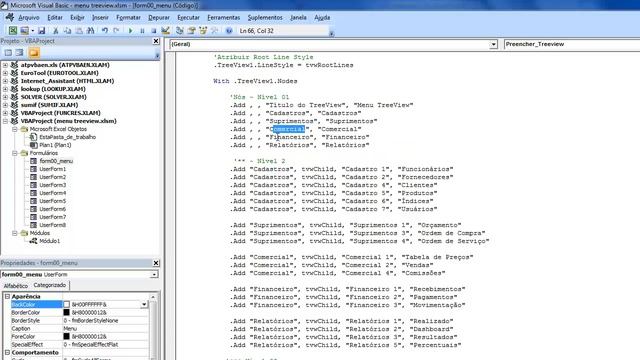Open the Ajuda menu

coord(322,18)
